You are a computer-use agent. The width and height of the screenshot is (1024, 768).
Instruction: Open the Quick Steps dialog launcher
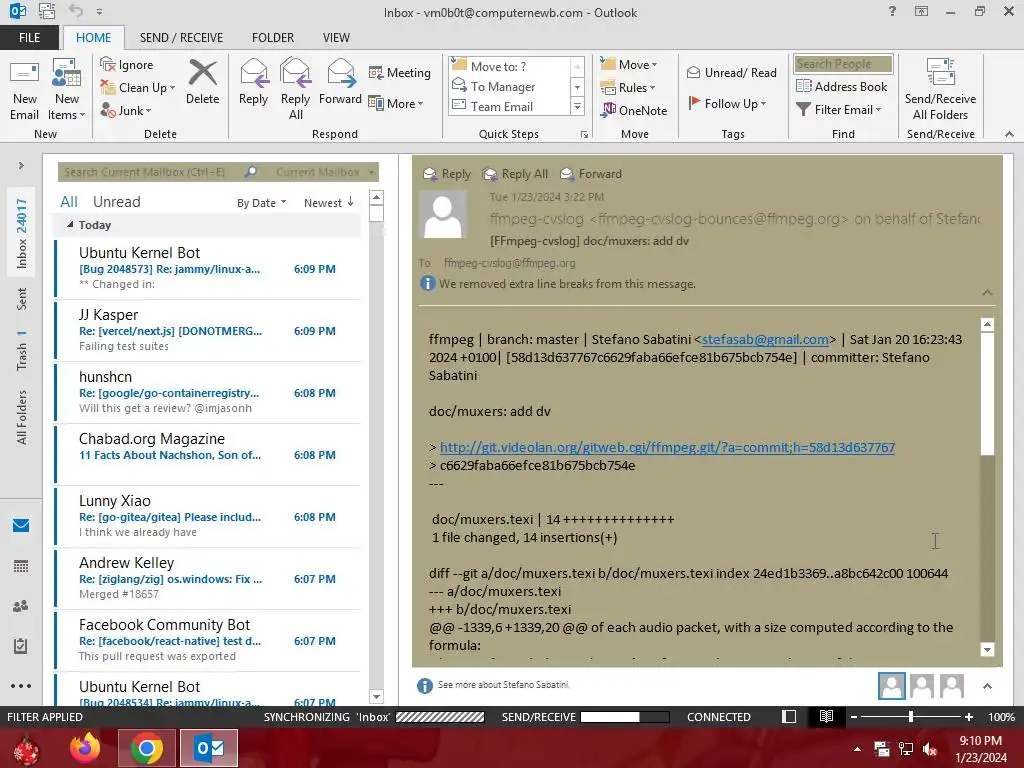click(584, 135)
